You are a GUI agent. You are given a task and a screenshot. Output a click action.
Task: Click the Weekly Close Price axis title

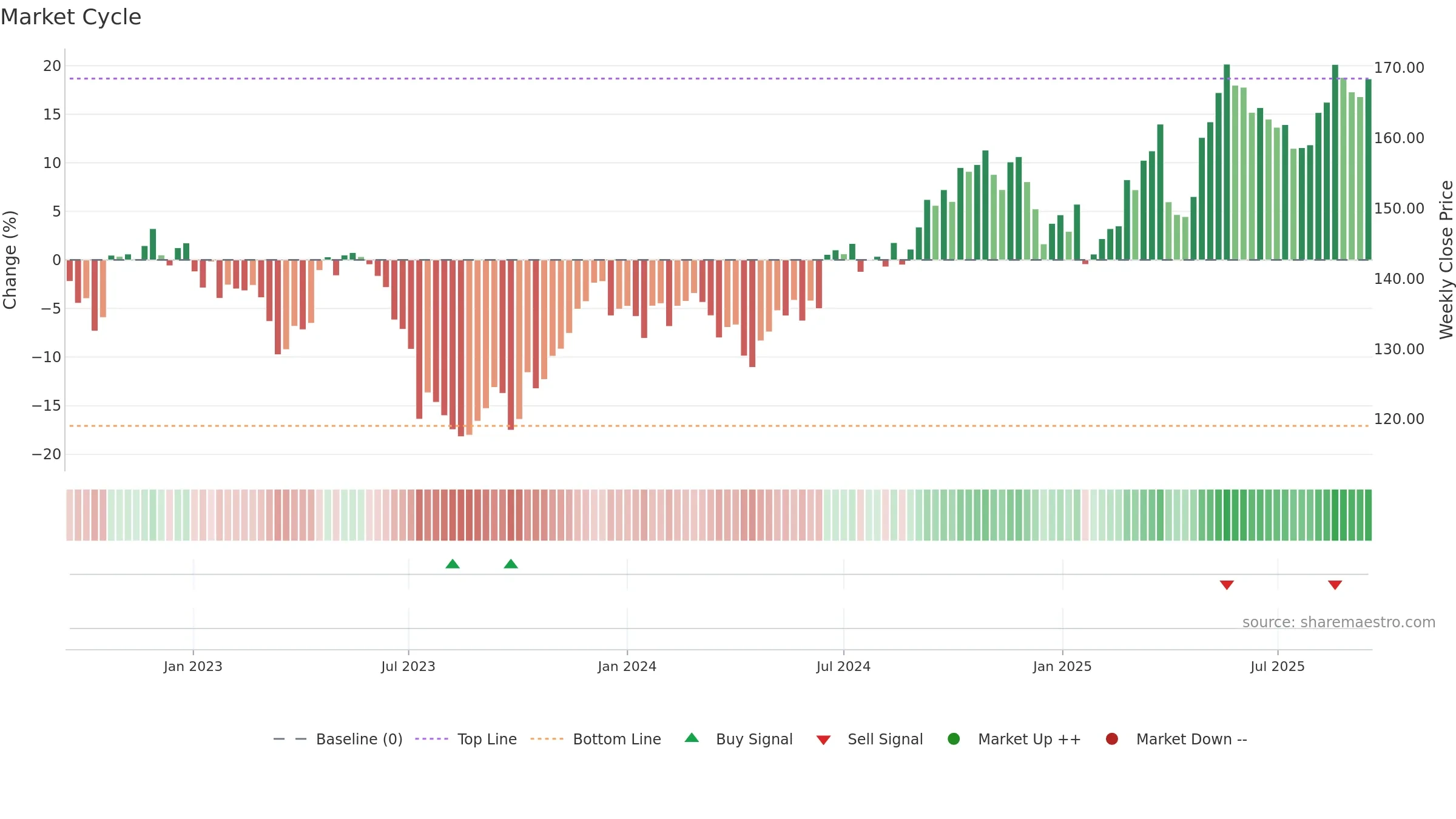(1446, 260)
